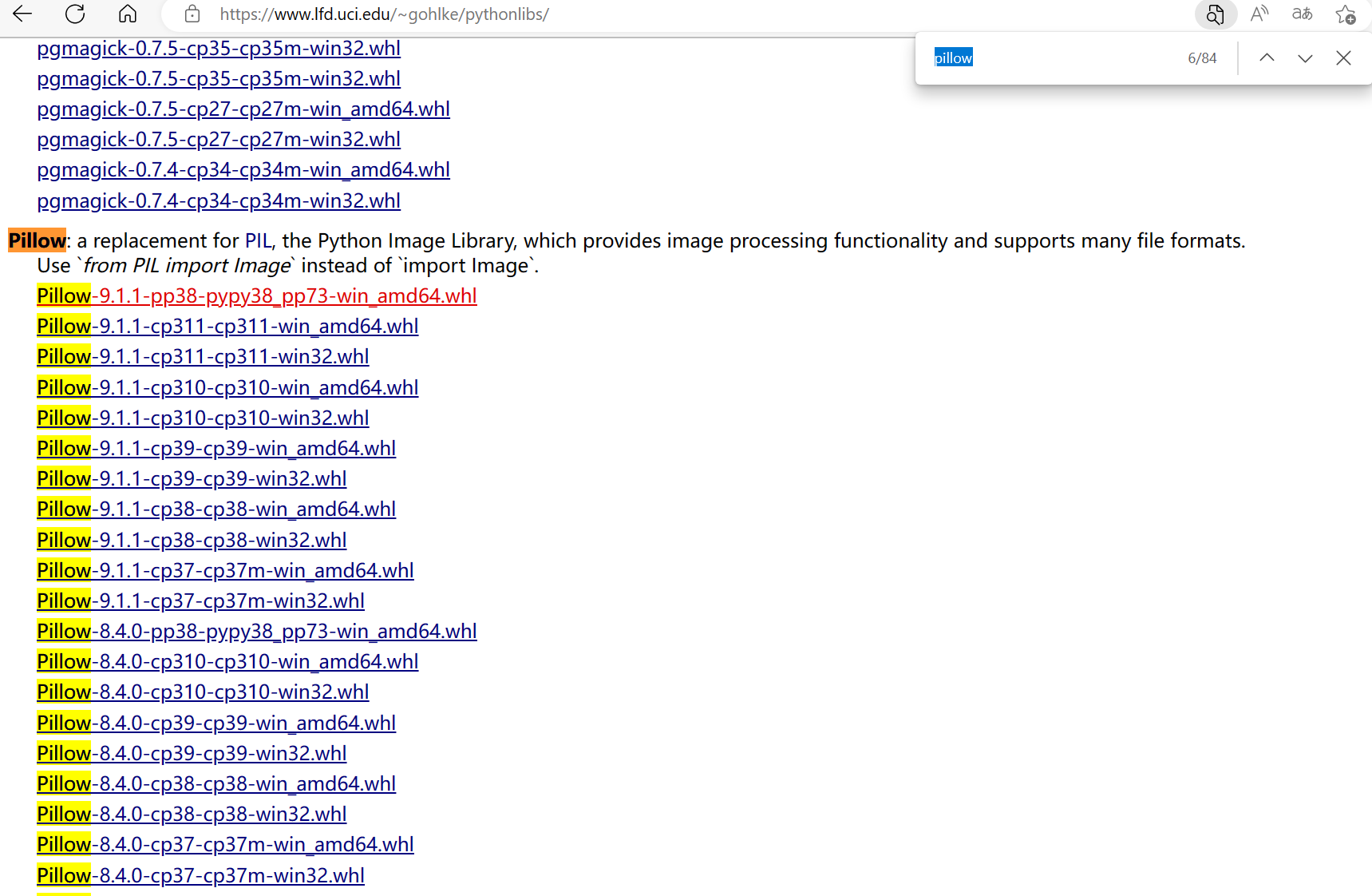Viewport: 1372px width, 896px height.
Task: Open the red Pillow-9.1.1-pp38-pypy38_pp73 link
Action: click(x=257, y=295)
